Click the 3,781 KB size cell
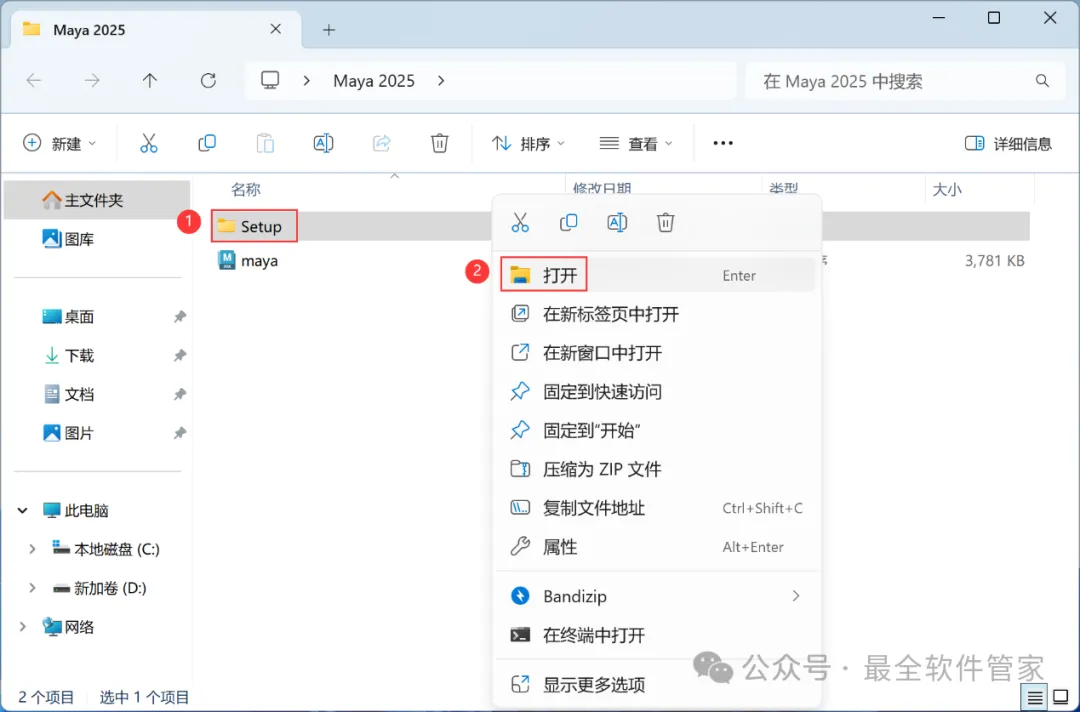1080x712 pixels. [x=995, y=260]
